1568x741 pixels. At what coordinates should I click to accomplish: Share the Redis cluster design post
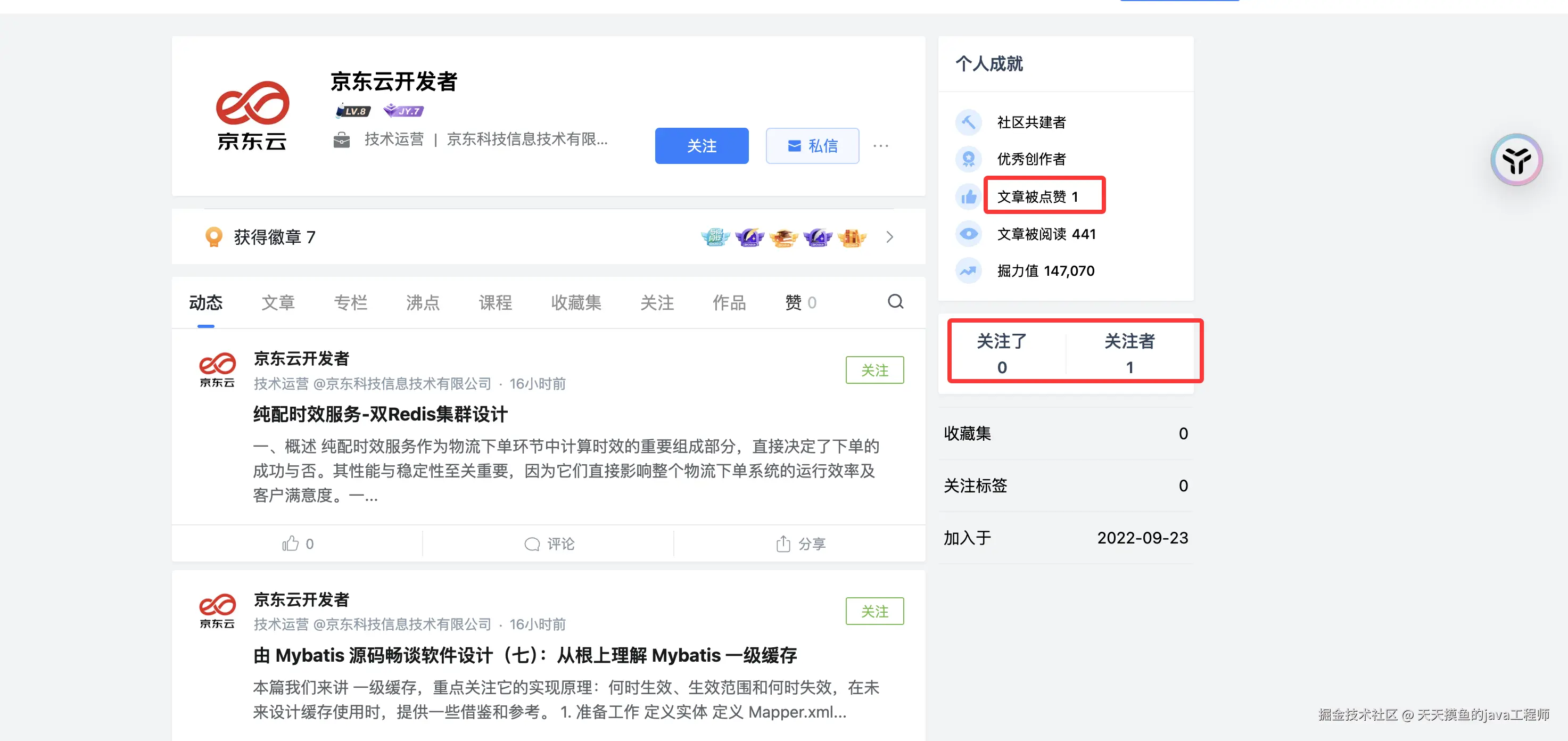(800, 544)
